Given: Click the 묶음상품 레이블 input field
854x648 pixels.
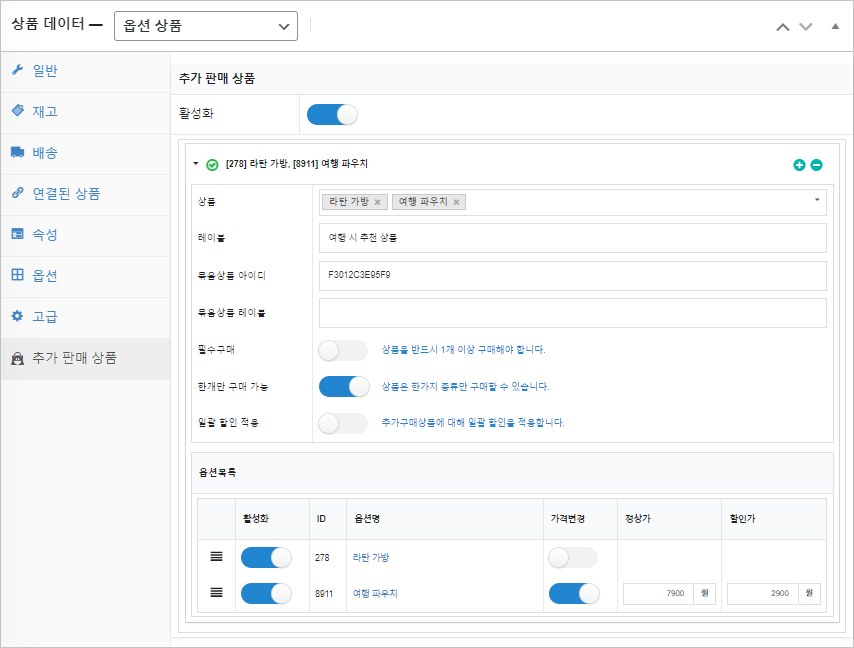Looking at the screenshot, I should [x=572, y=313].
